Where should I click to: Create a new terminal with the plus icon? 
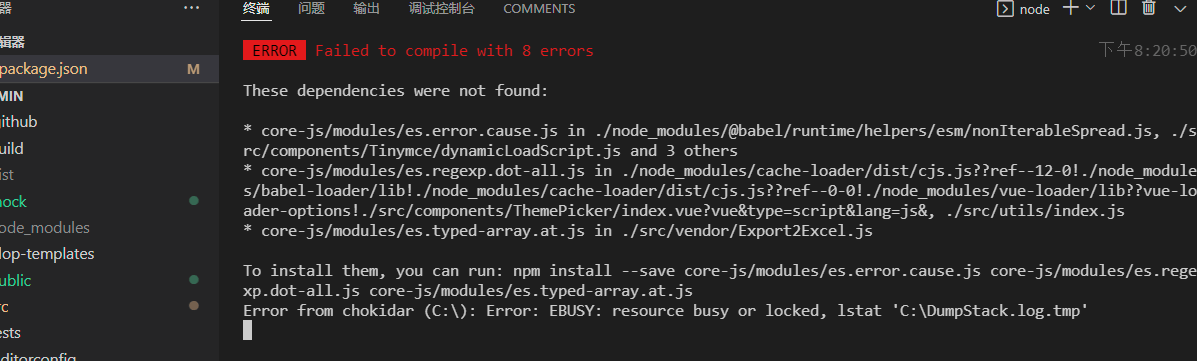[x=1070, y=8]
